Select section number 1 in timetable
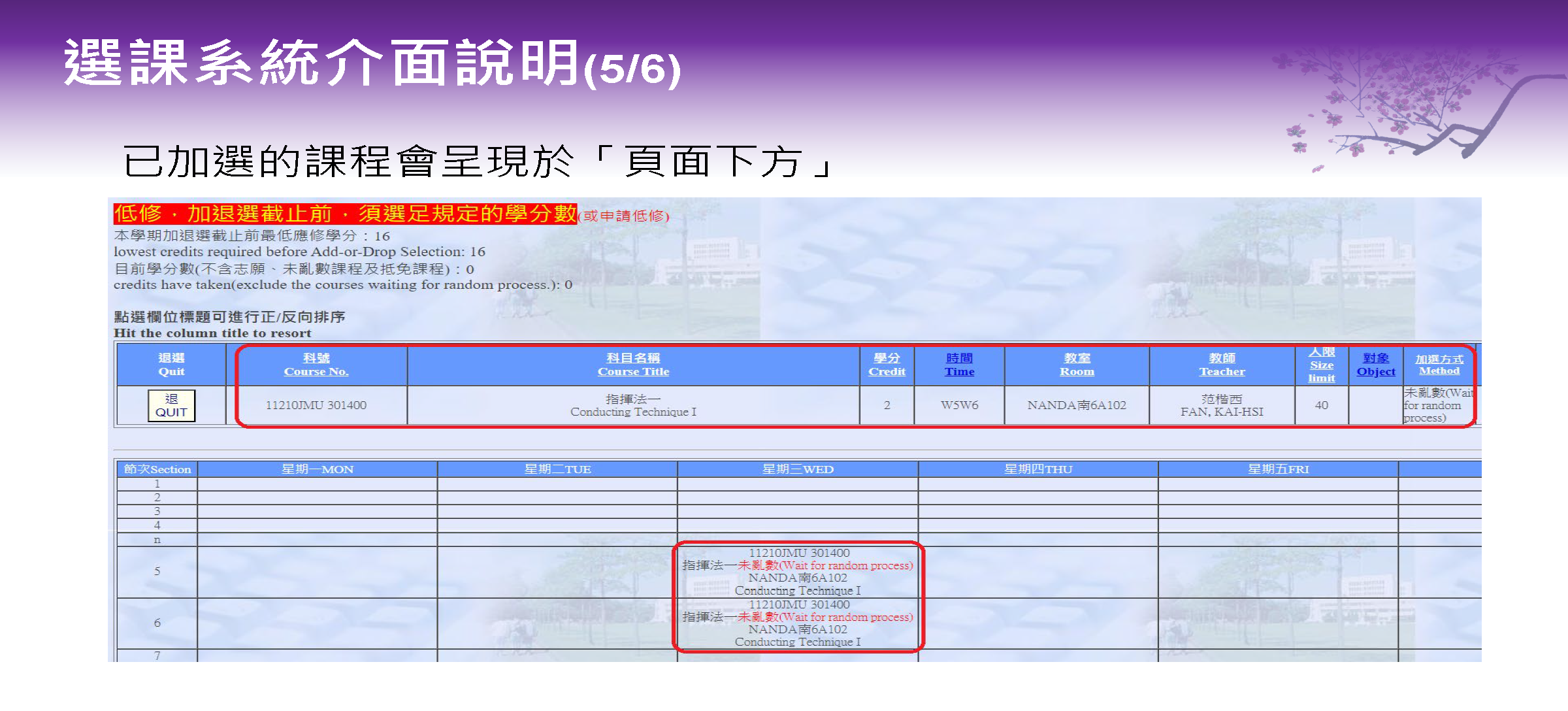The height and width of the screenshot is (711, 1568). 157,484
